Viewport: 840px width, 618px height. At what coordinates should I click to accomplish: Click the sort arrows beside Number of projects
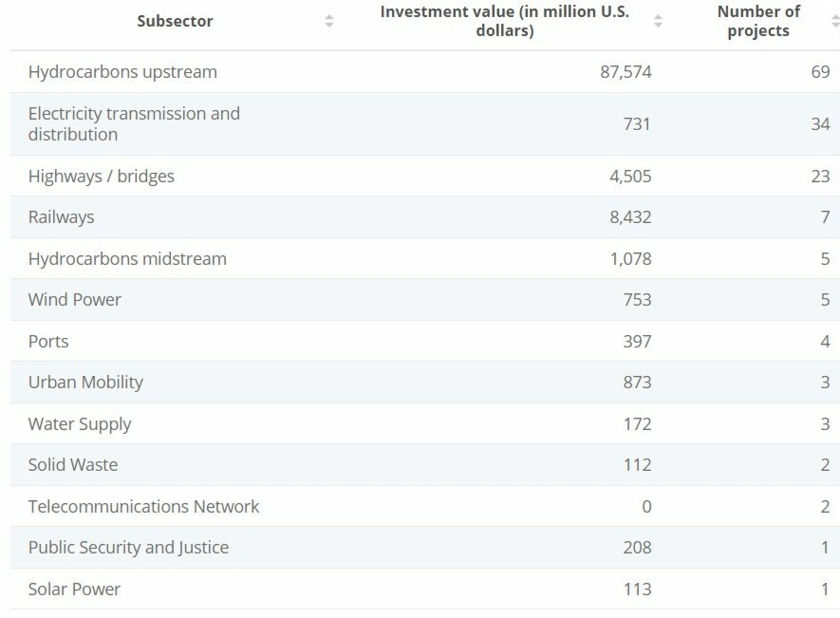pos(835,21)
